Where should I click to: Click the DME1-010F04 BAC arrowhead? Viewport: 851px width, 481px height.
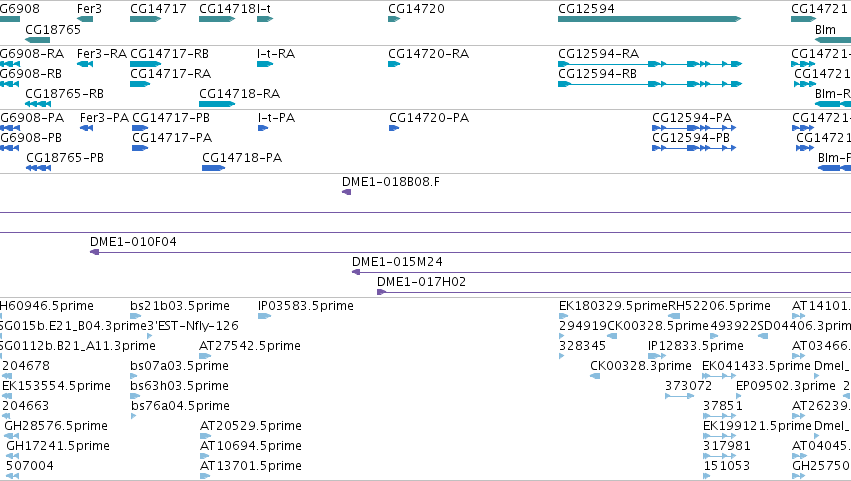click(x=94, y=252)
